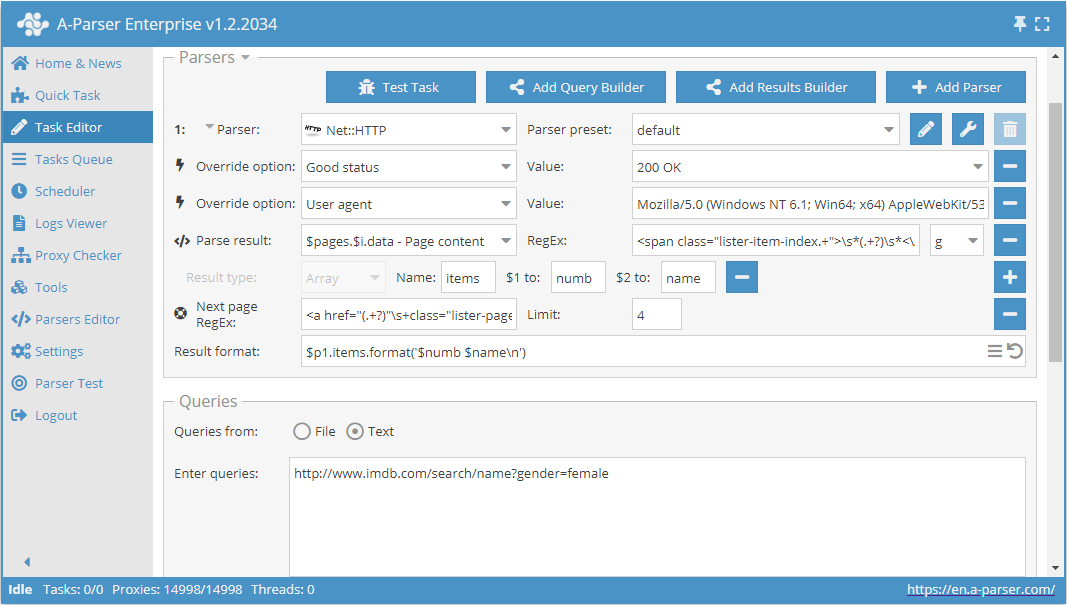Click the pin icon in the title bar
This screenshot has height=605, width=1067.
tap(1020, 21)
